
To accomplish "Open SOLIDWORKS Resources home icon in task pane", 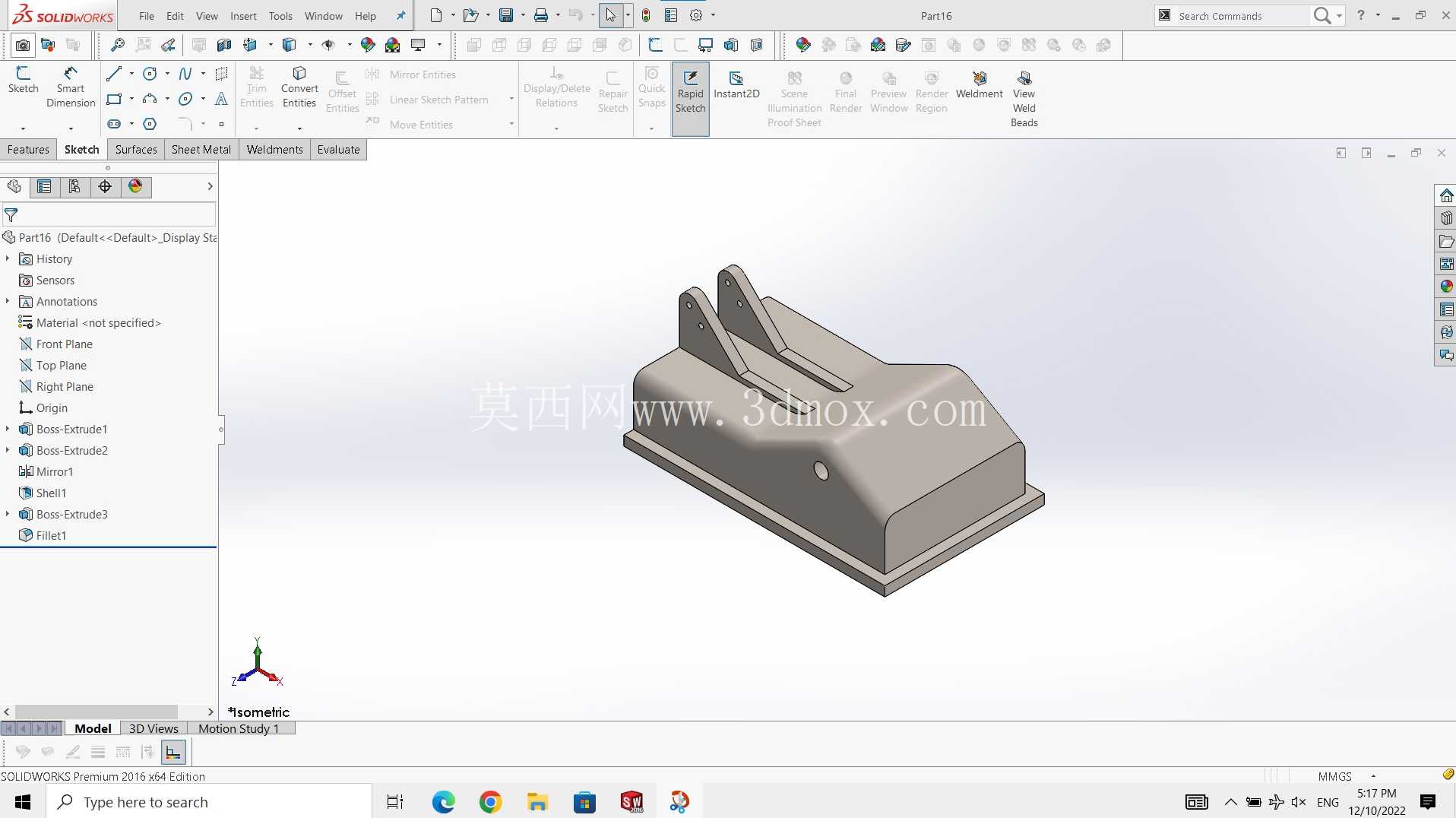I will tap(1446, 195).
